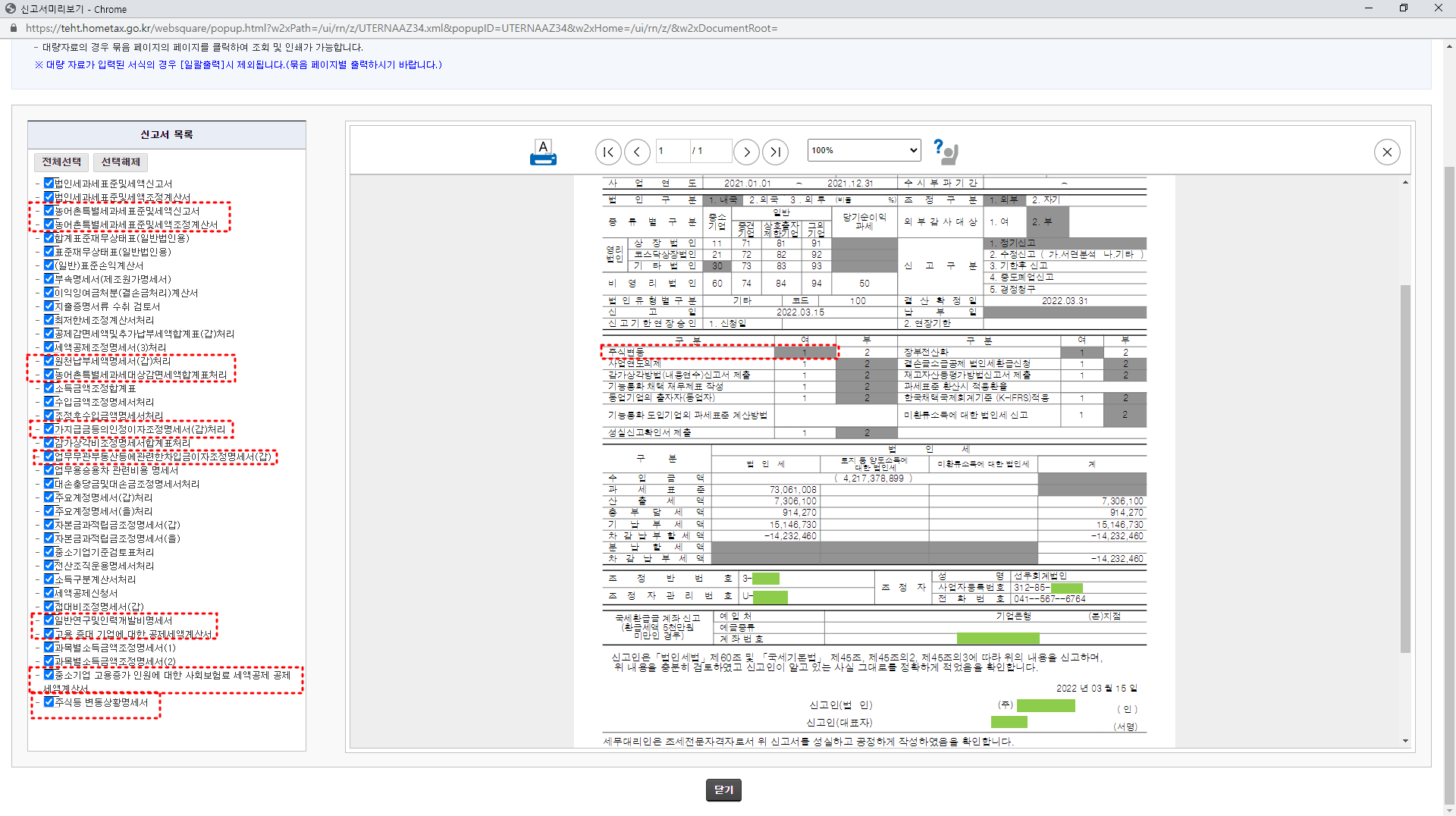Toggle 공제감면세액및추가납부세액합계표(갑)처리 checkbox
Image resolution: width=1456 pixels, height=816 pixels.
coord(49,334)
